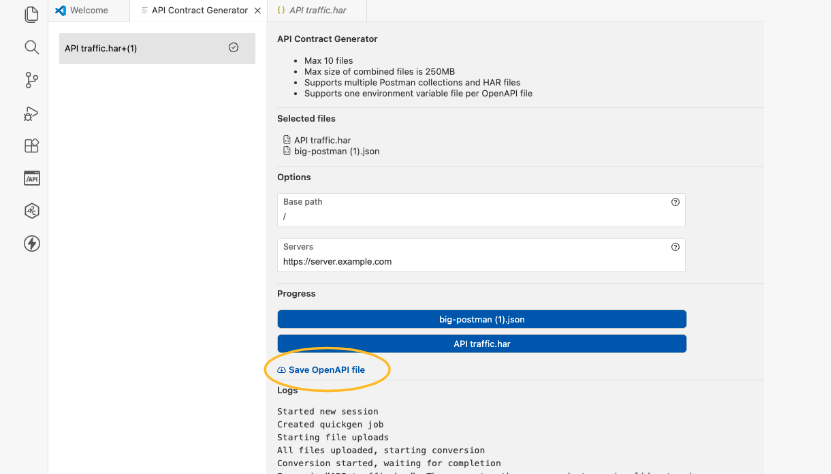This screenshot has width=831, height=474.
Task: Open the Extensions blocks icon
Action: point(31,145)
